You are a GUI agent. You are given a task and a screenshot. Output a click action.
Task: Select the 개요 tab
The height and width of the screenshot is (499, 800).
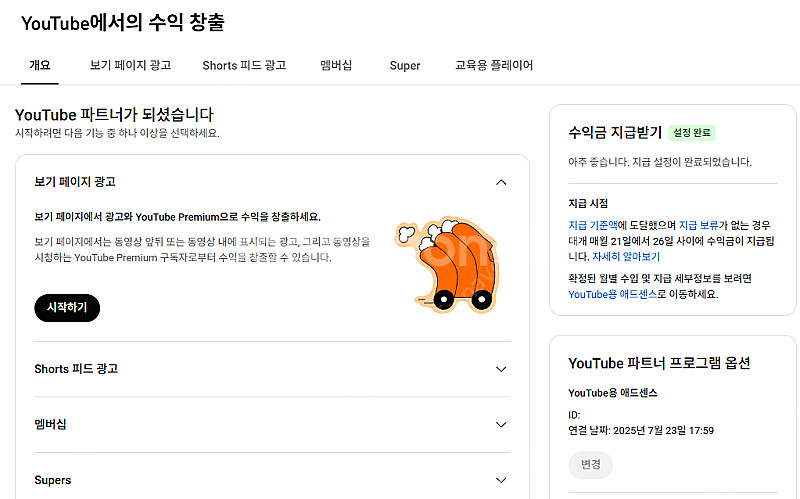(x=40, y=65)
